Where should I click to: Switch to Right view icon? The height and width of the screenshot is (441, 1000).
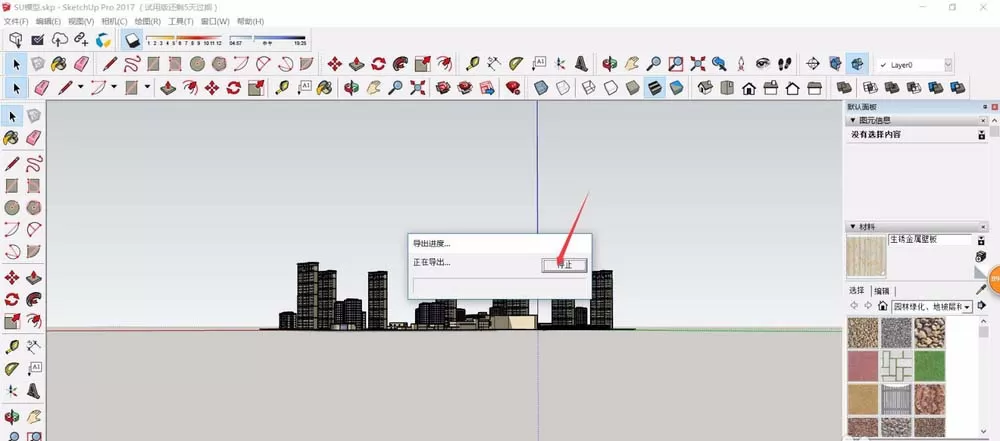tap(770, 88)
